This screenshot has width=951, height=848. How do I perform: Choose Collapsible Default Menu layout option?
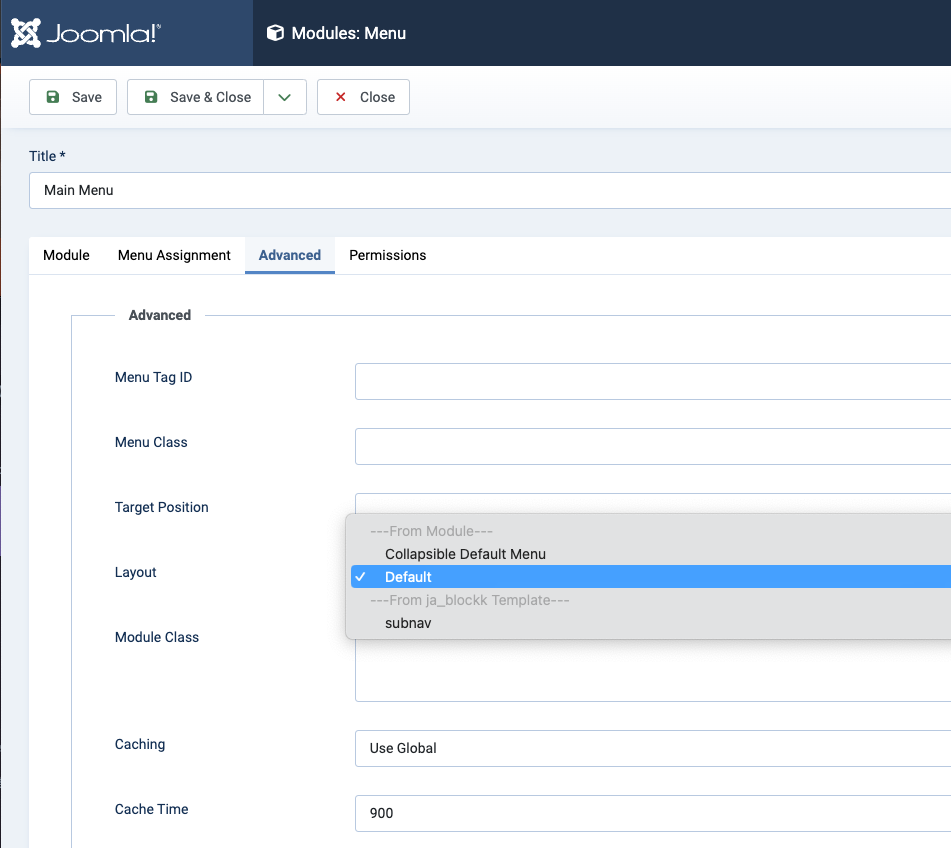(465, 554)
